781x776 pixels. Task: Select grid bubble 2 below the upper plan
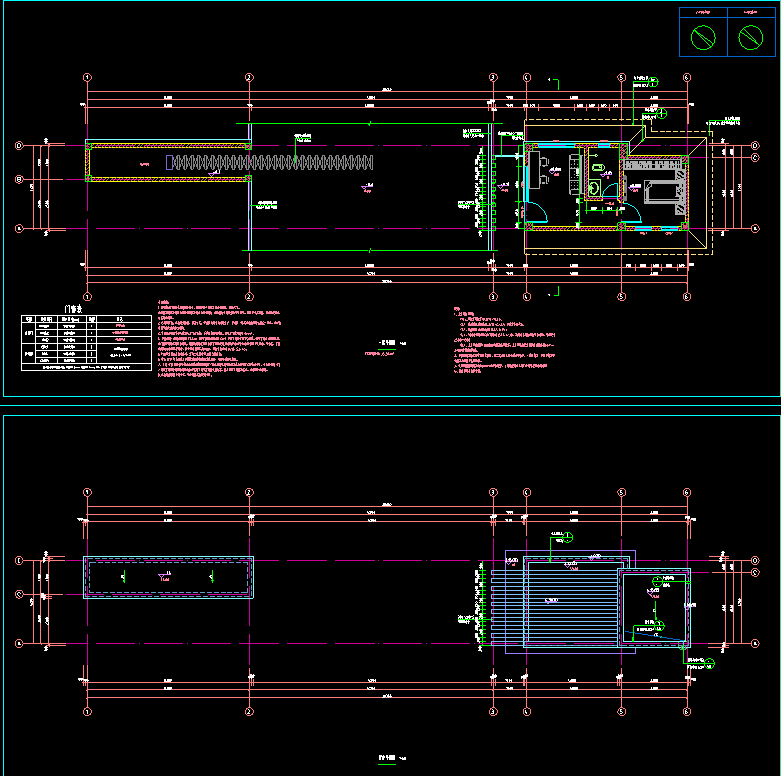[x=249, y=297]
